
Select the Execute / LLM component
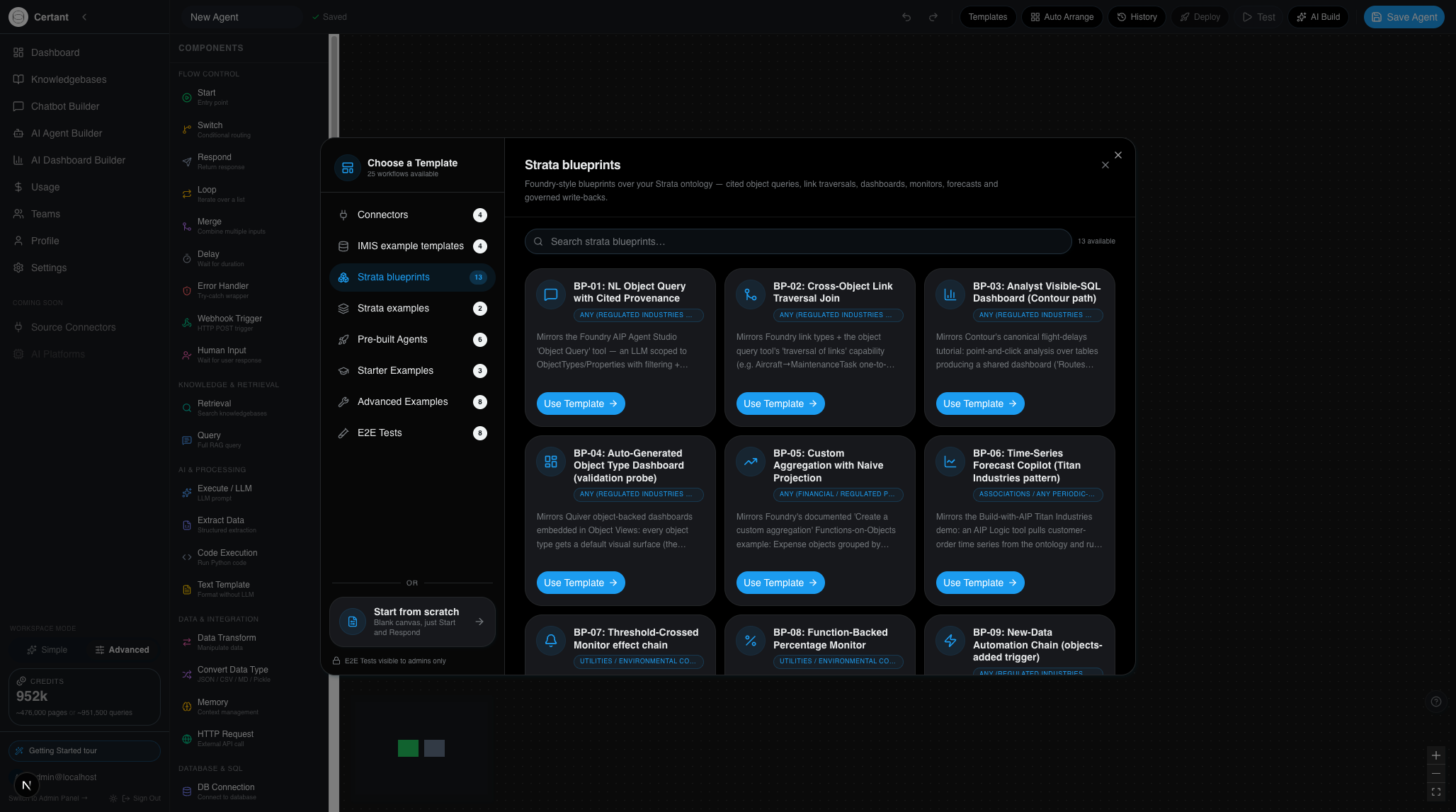[248, 493]
